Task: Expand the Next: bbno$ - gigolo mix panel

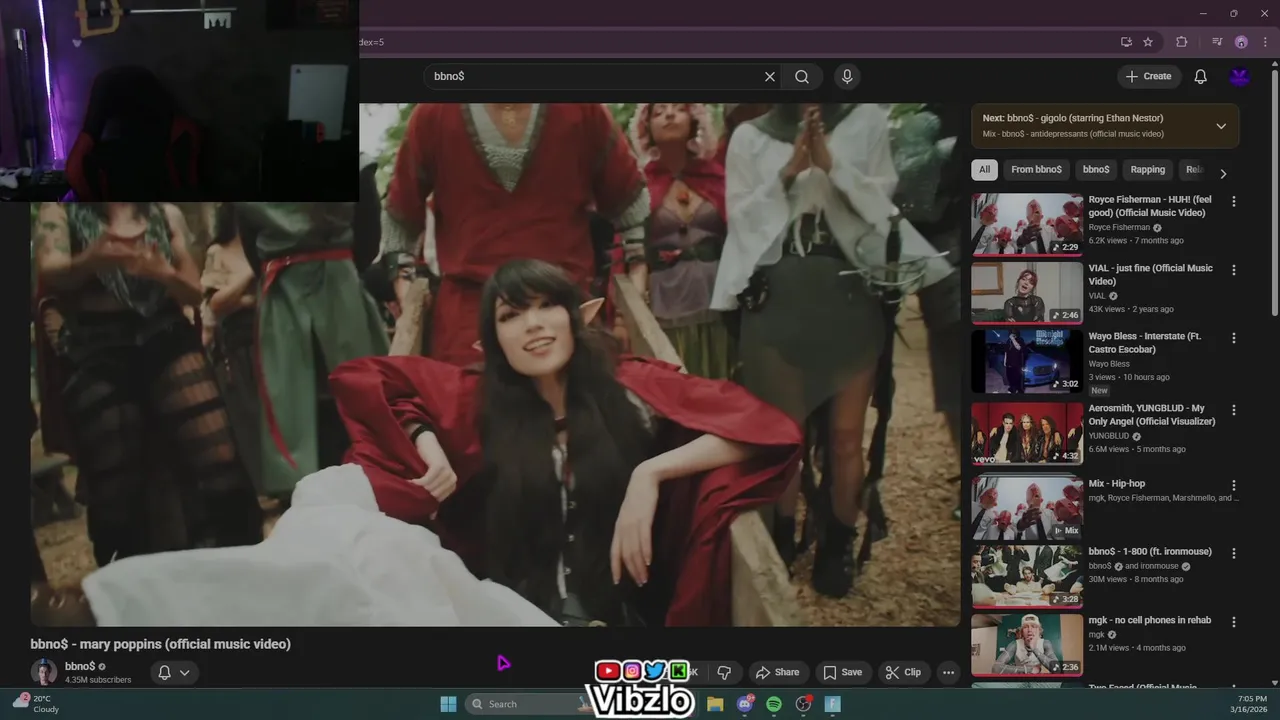Action: click(x=1221, y=126)
